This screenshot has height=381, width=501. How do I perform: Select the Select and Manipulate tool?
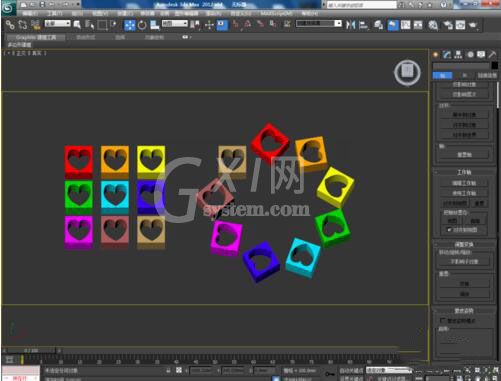pyautogui.click(x=209, y=25)
